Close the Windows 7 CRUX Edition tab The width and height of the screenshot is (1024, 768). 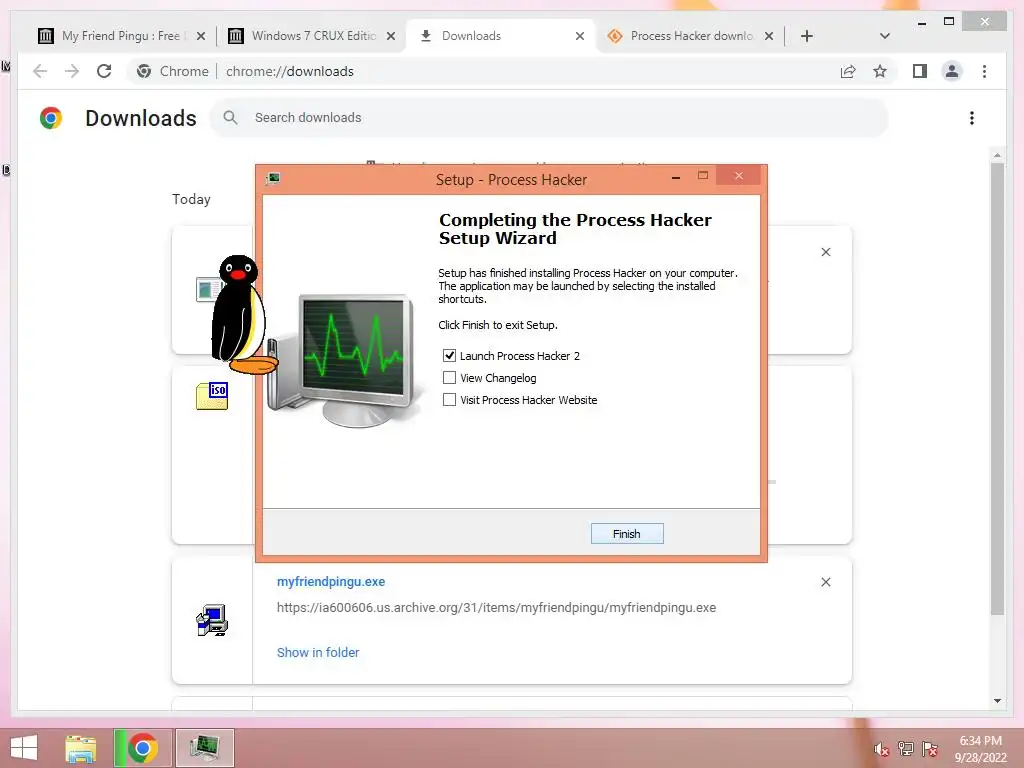[391, 36]
